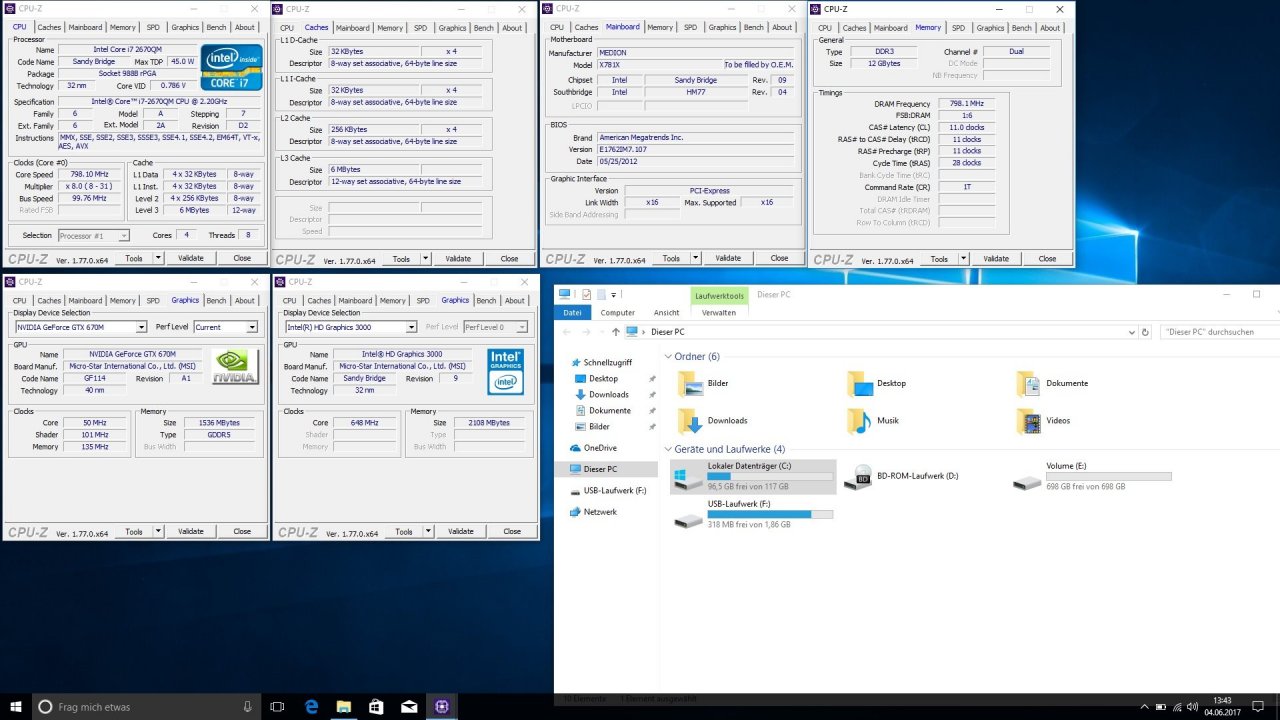Open Tools dropdown arrow in Caches window
The width and height of the screenshot is (1280, 720).
click(426, 258)
